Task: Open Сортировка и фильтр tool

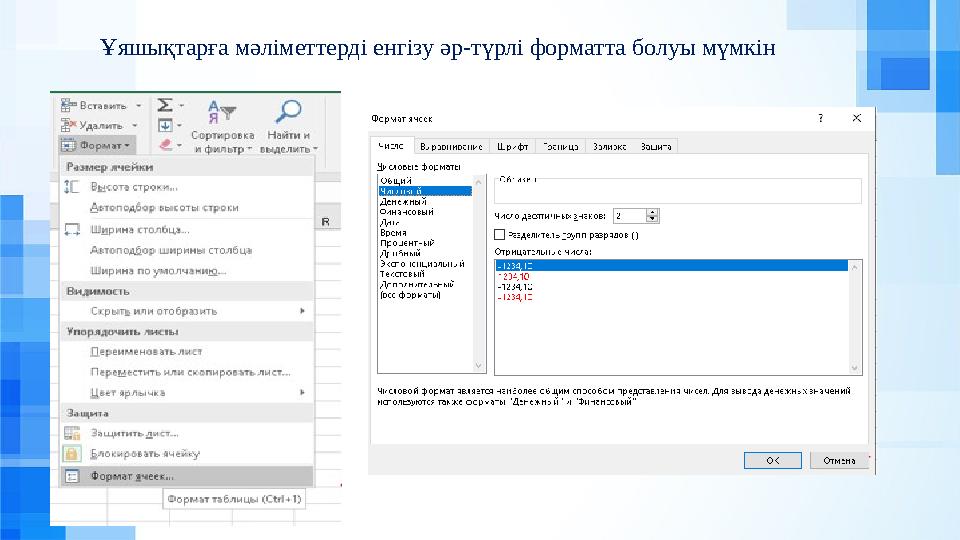Action: pos(222,126)
